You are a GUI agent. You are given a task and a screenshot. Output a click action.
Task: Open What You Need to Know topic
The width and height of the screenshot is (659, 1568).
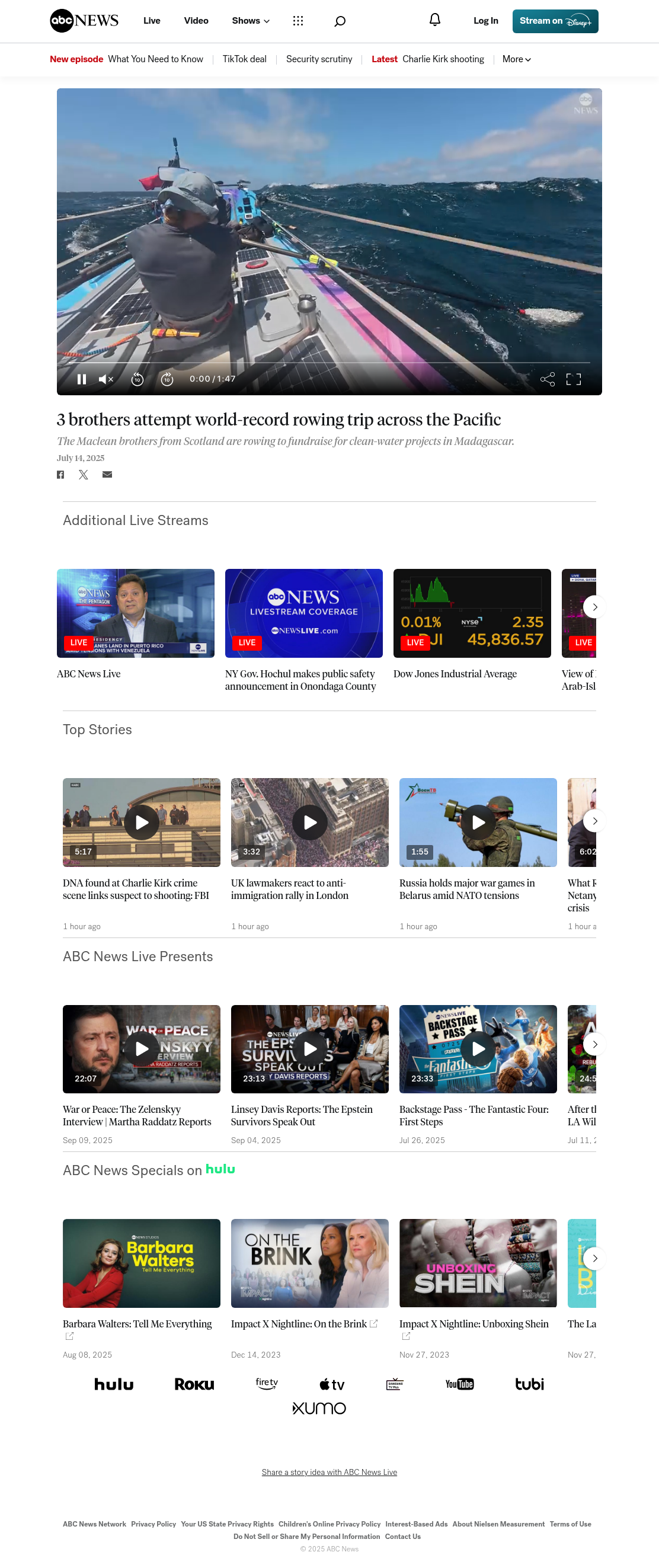(x=155, y=59)
